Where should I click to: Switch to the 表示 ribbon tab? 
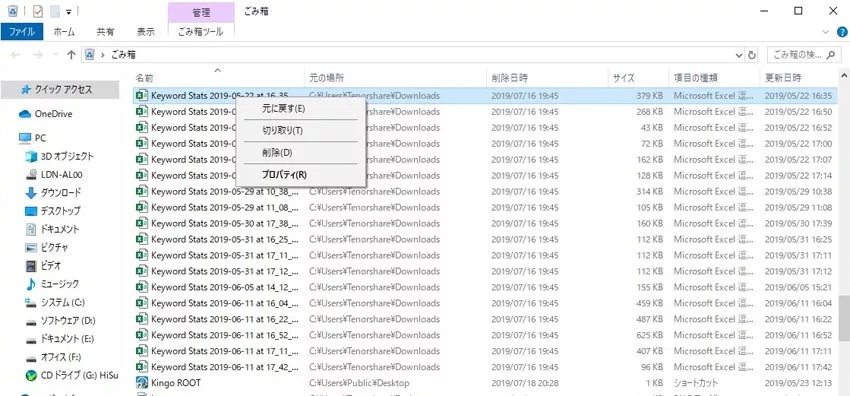pyautogui.click(x=145, y=32)
